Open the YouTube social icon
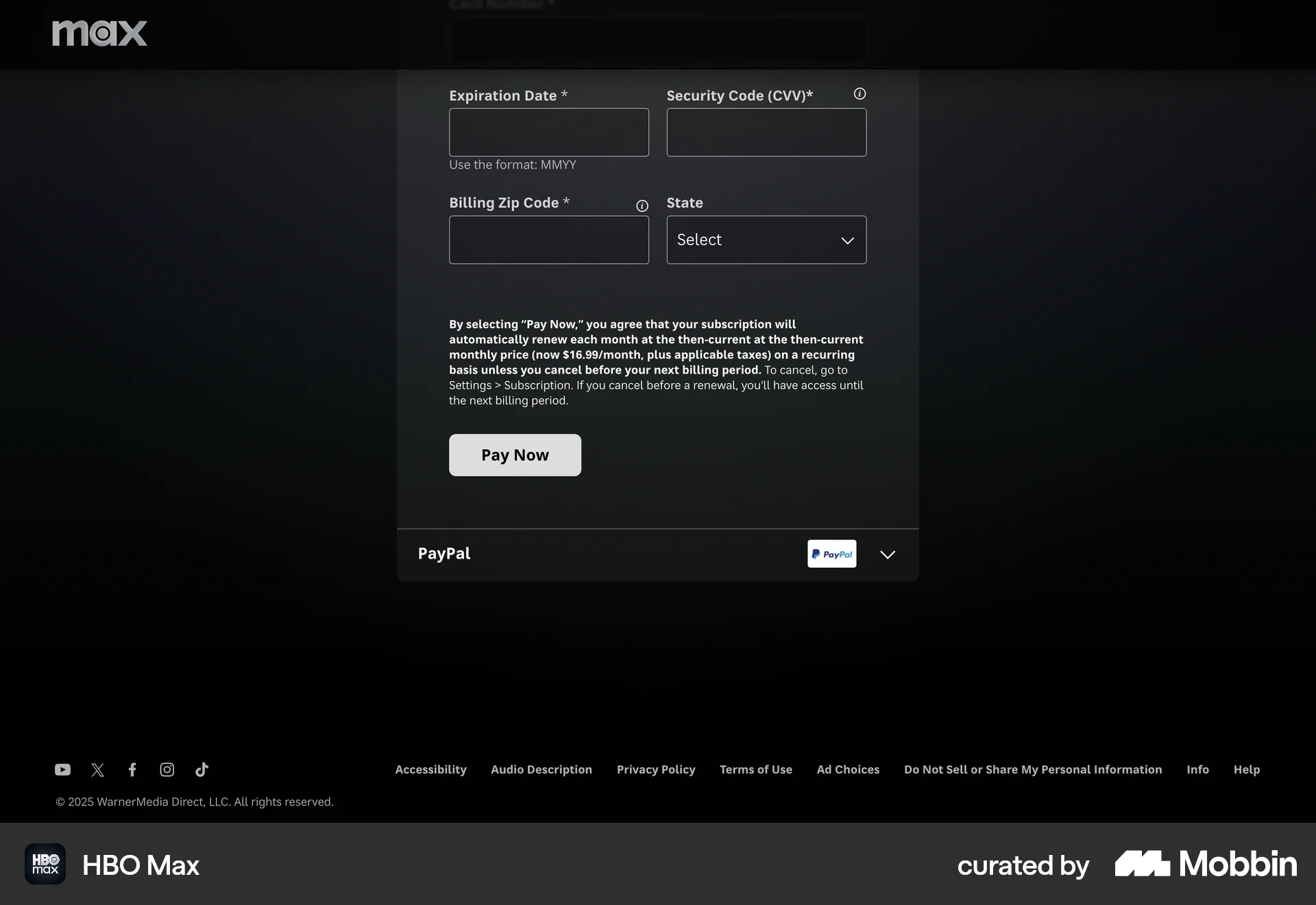Screen dimensions: 1316x905 point(62,770)
